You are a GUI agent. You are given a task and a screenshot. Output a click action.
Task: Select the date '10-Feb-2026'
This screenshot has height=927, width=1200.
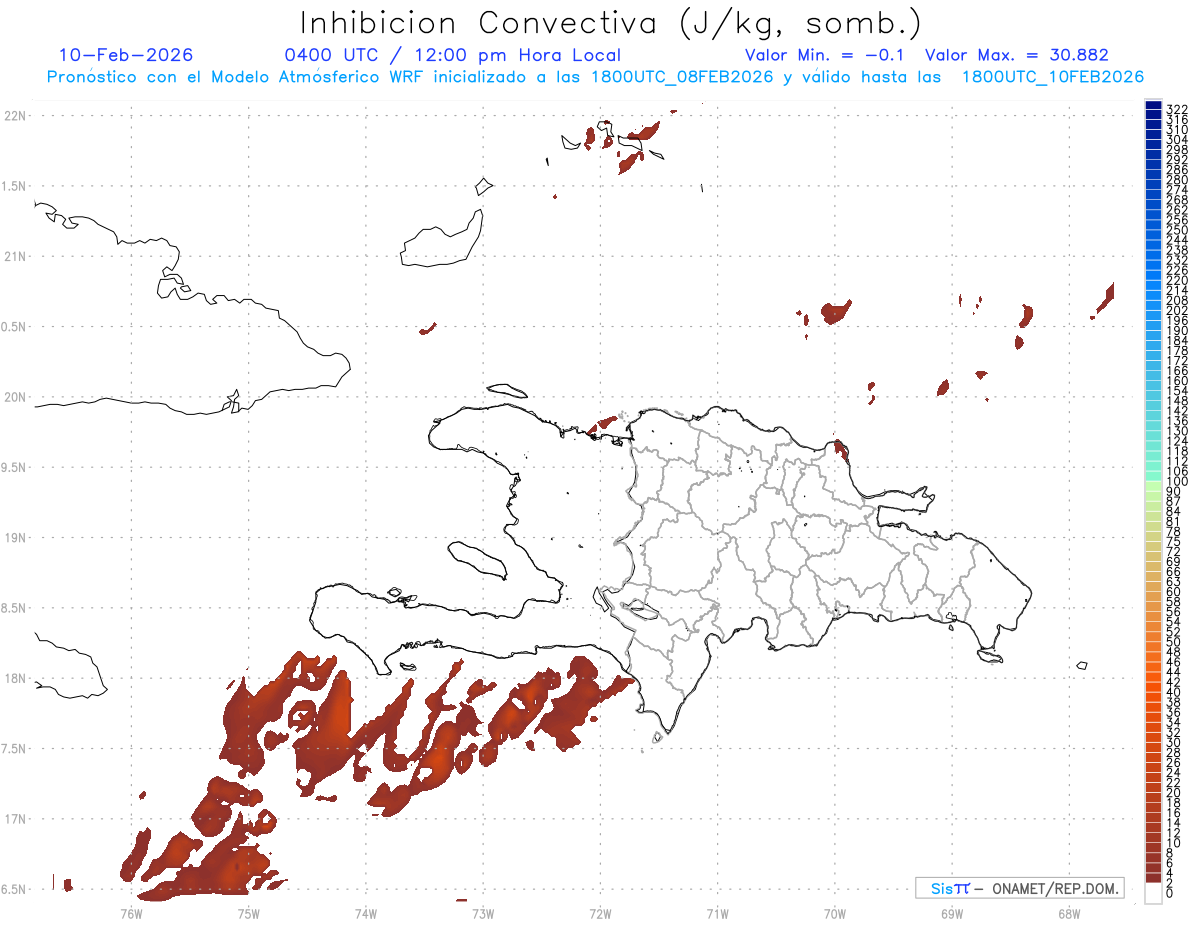pos(126,55)
